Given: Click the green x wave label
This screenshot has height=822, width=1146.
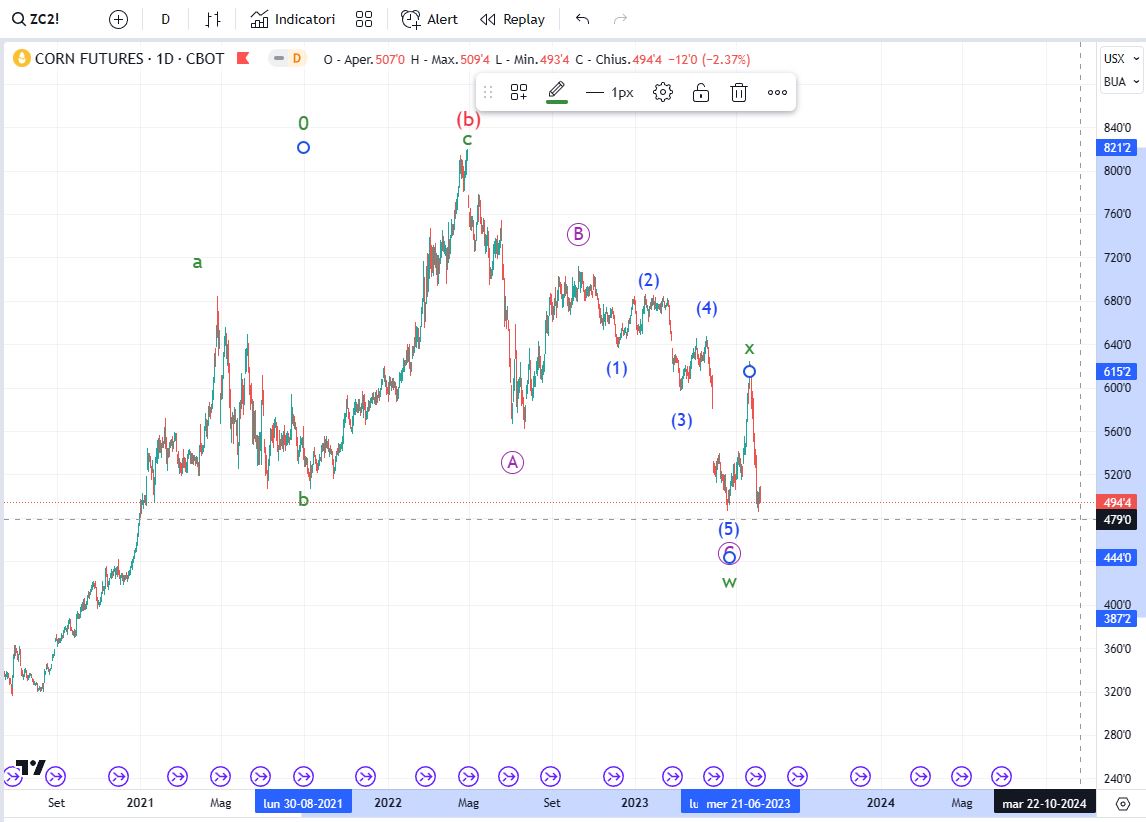Looking at the screenshot, I should pyautogui.click(x=749, y=349).
